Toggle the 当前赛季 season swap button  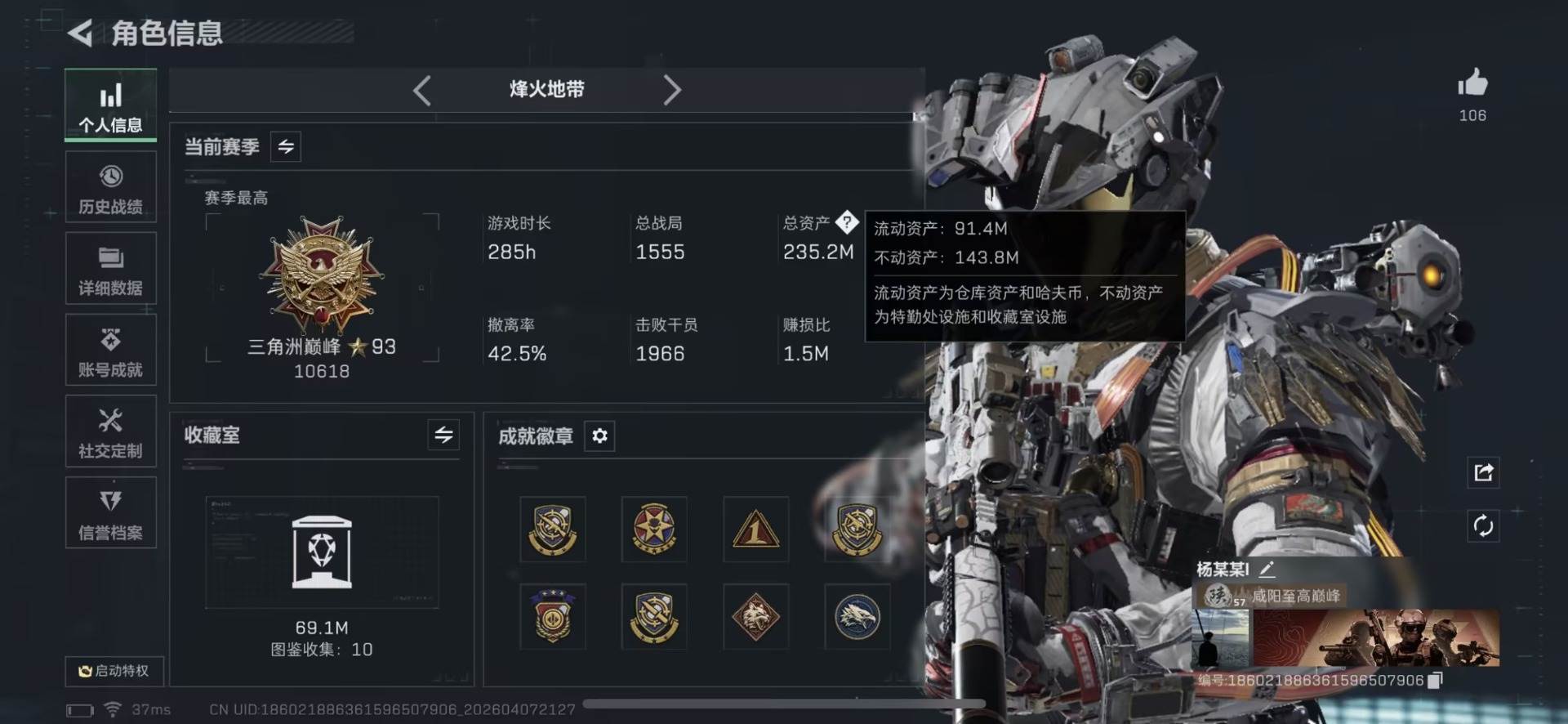click(286, 146)
